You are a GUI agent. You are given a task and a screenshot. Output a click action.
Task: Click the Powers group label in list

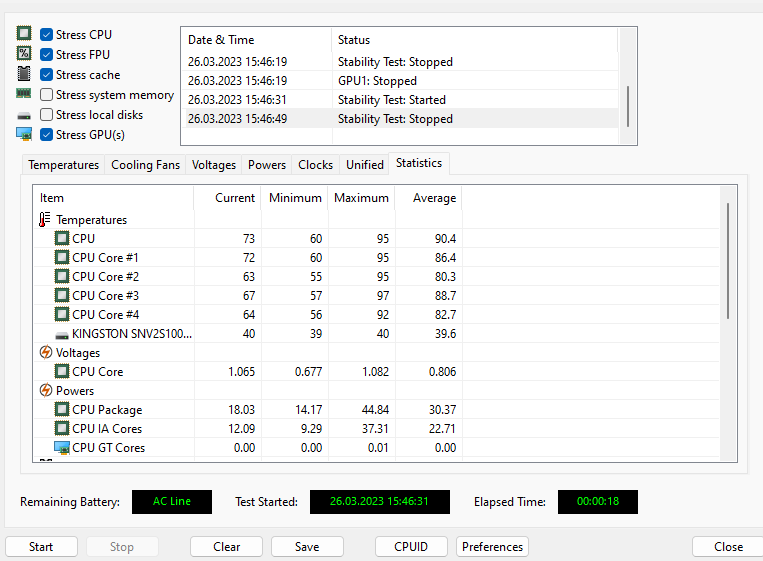point(75,391)
